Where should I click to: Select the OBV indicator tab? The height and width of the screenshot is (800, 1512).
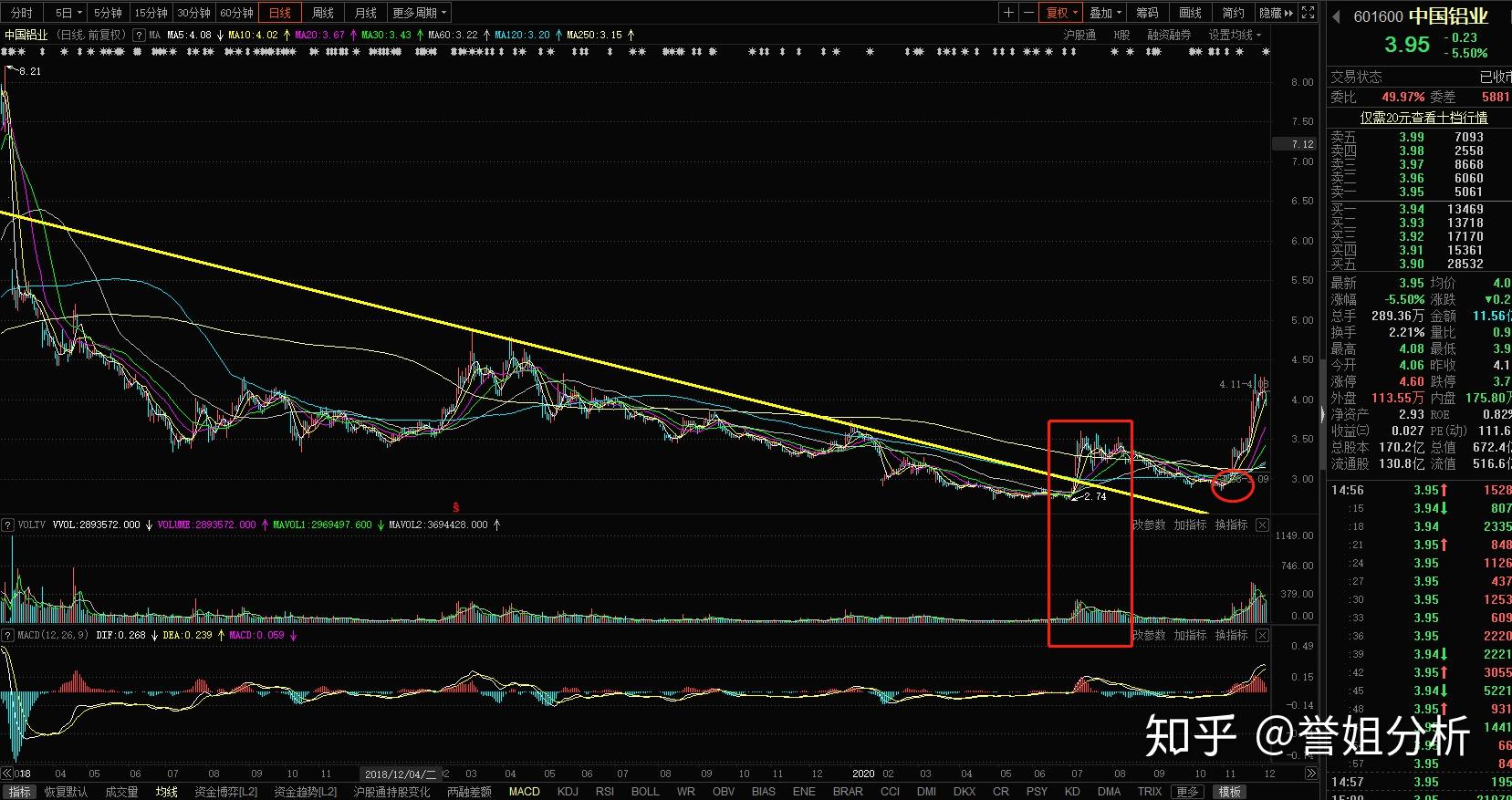pos(724,792)
